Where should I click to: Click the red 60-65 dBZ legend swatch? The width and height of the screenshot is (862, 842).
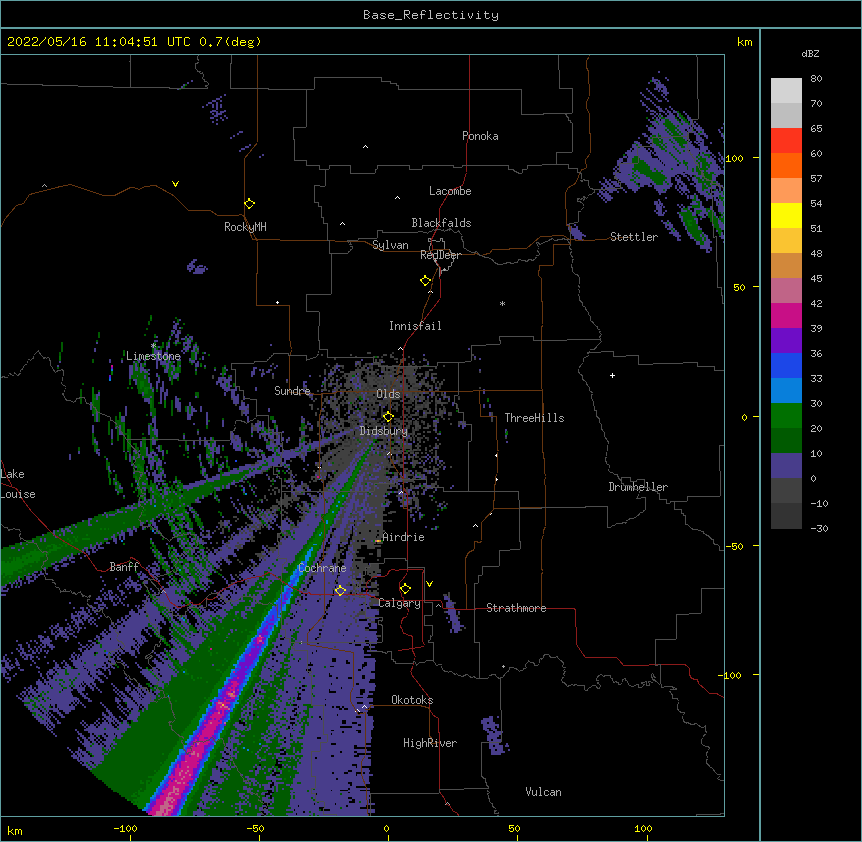(x=786, y=141)
